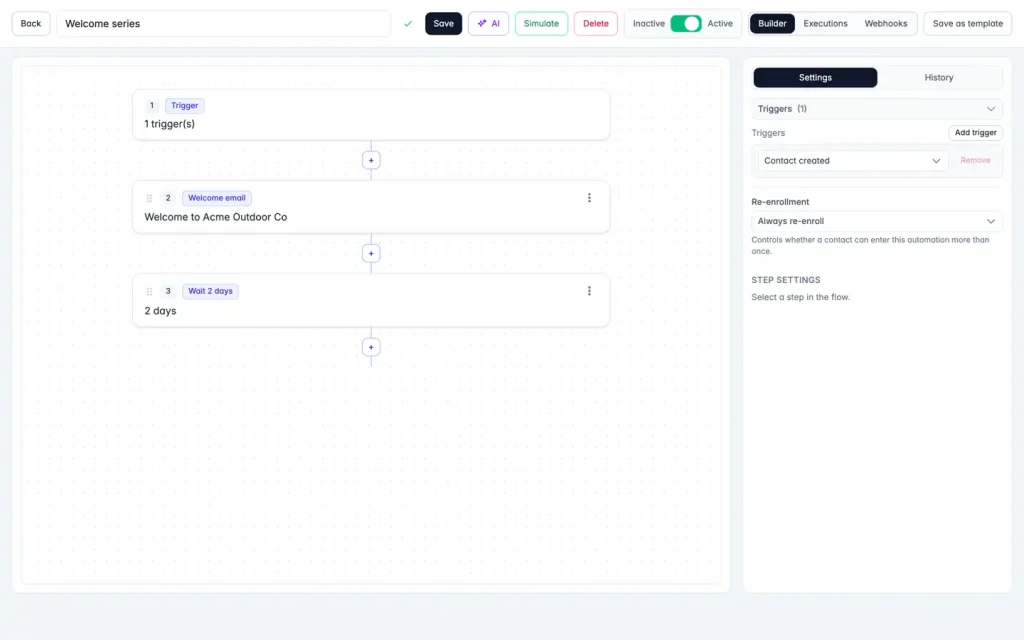Expand the Triggers (1) section
This screenshot has width=1024, height=640.
876,109
